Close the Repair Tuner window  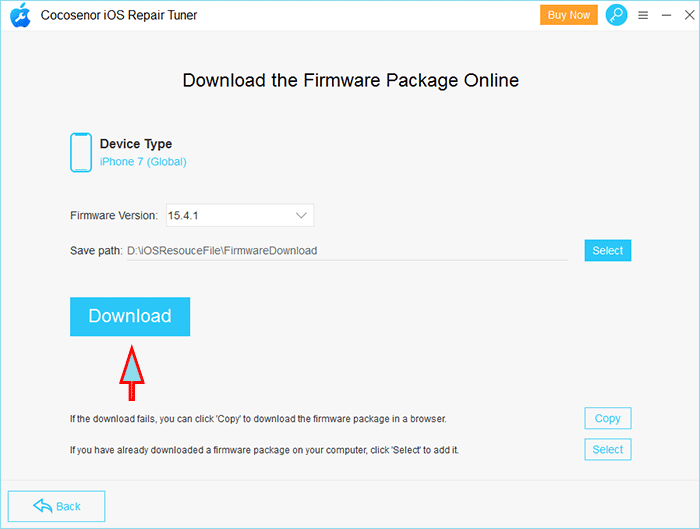pyautogui.click(x=689, y=15)
